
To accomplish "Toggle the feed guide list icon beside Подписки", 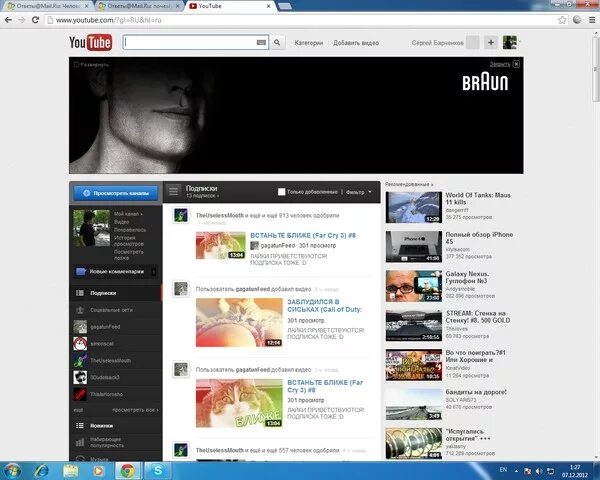I will coord(174,191).
